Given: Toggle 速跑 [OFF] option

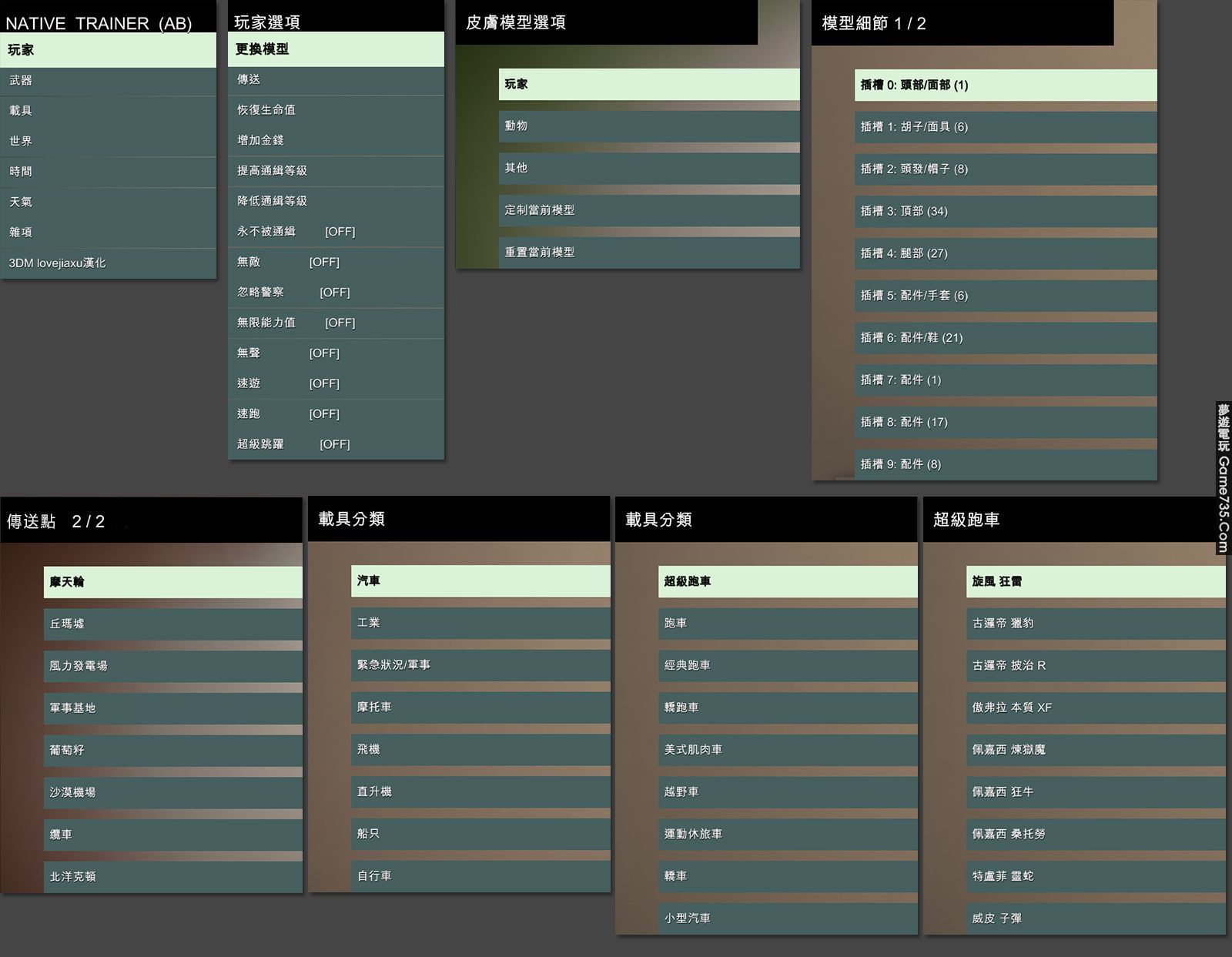Looking at the screenshot, I should [336, 414].
